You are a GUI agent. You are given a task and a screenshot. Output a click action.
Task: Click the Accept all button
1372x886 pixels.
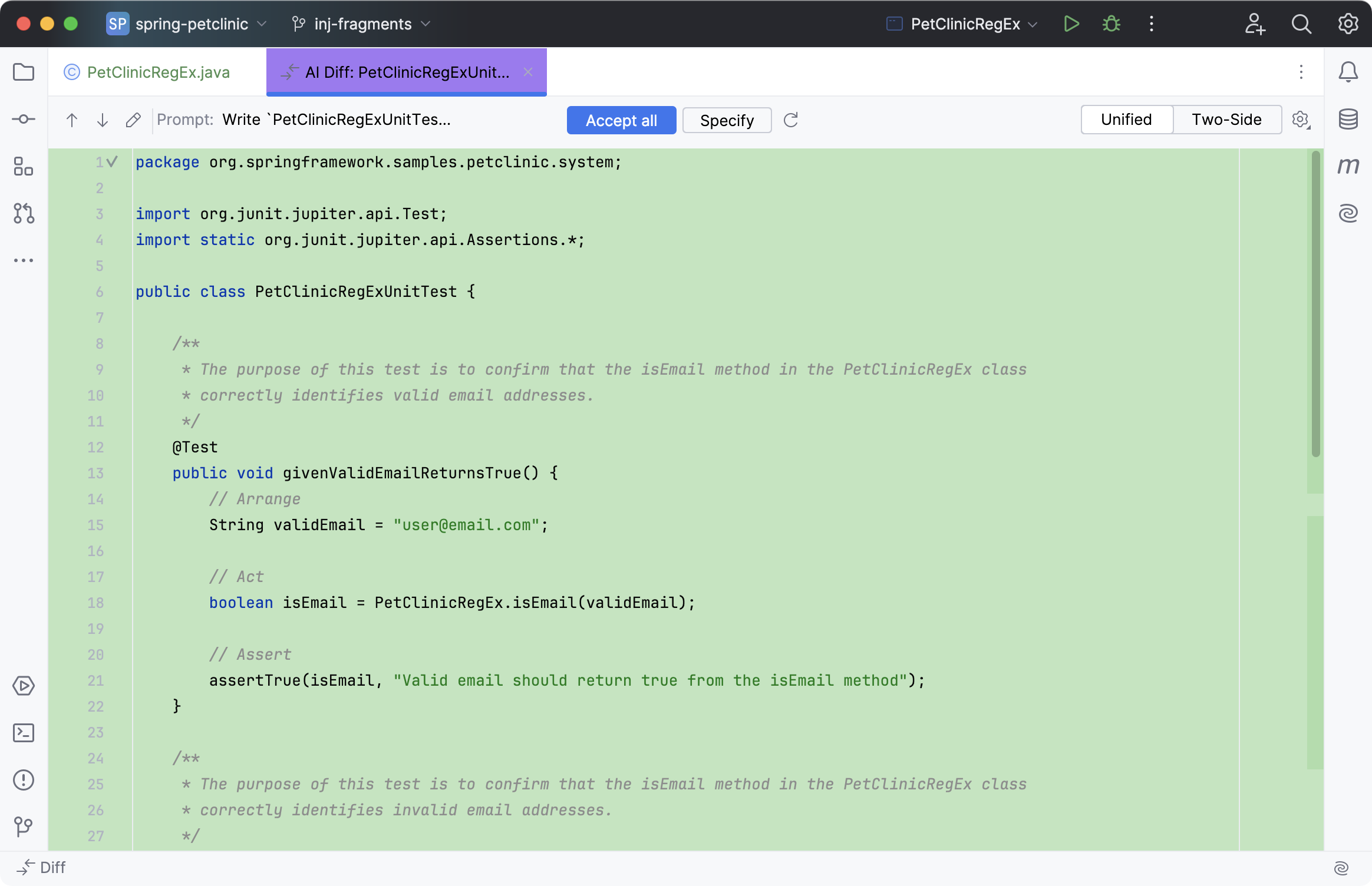[621, 119]
